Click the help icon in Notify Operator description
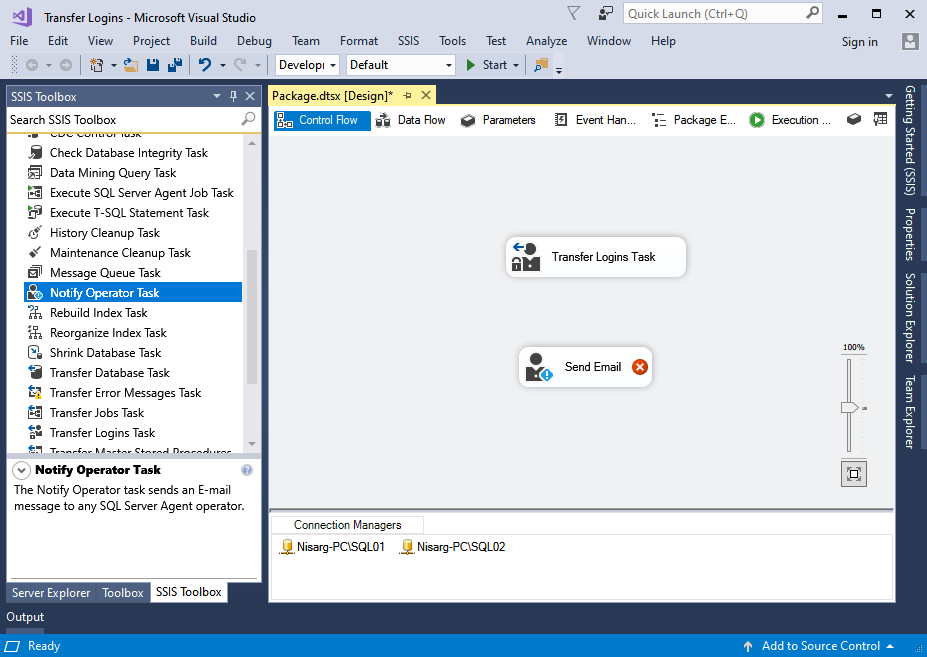The height and width of the screenshot is (657, 927). [247, 470]
